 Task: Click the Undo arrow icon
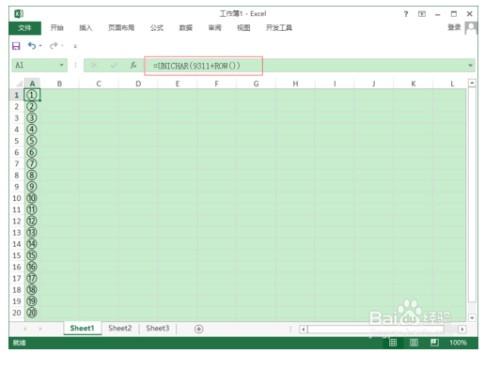[32, 45]
